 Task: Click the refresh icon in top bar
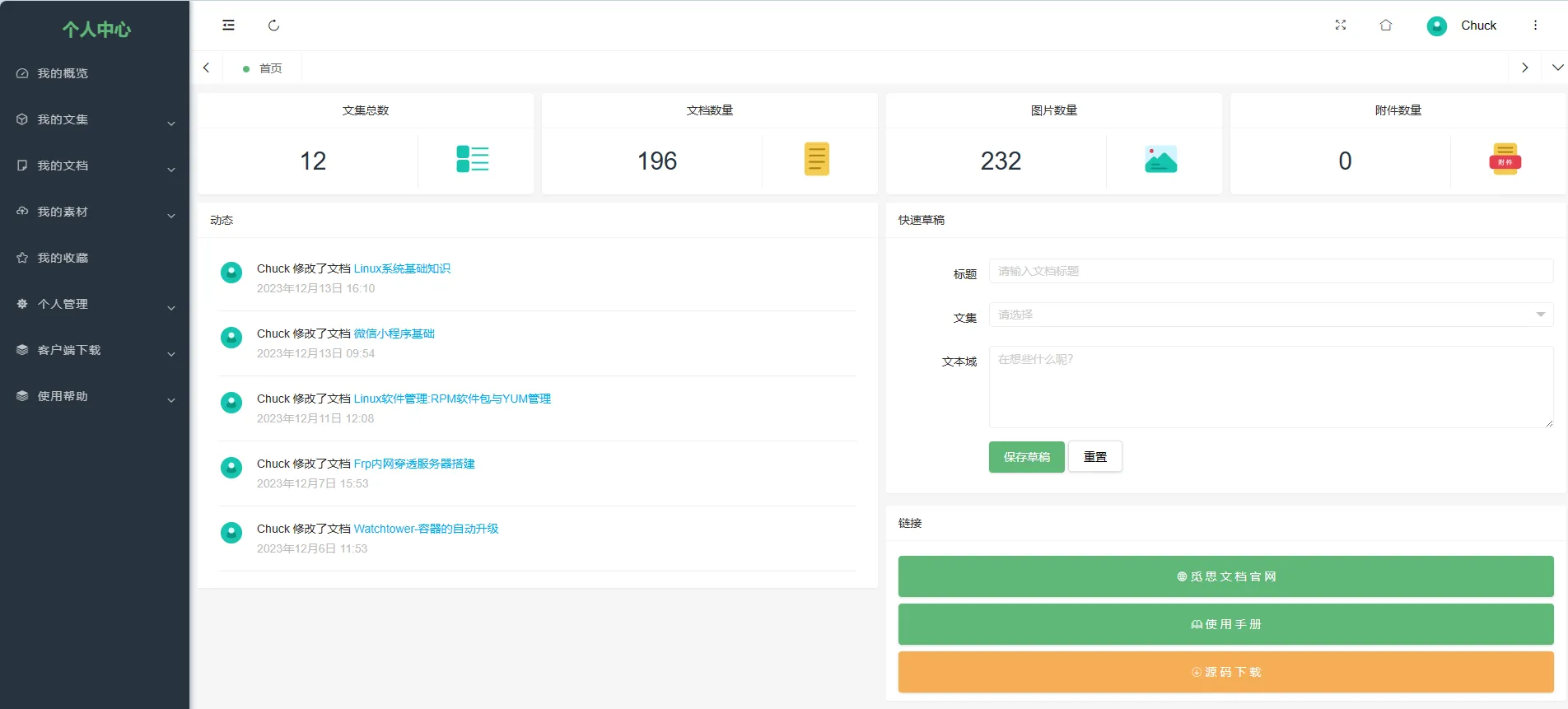pos(273,26)
